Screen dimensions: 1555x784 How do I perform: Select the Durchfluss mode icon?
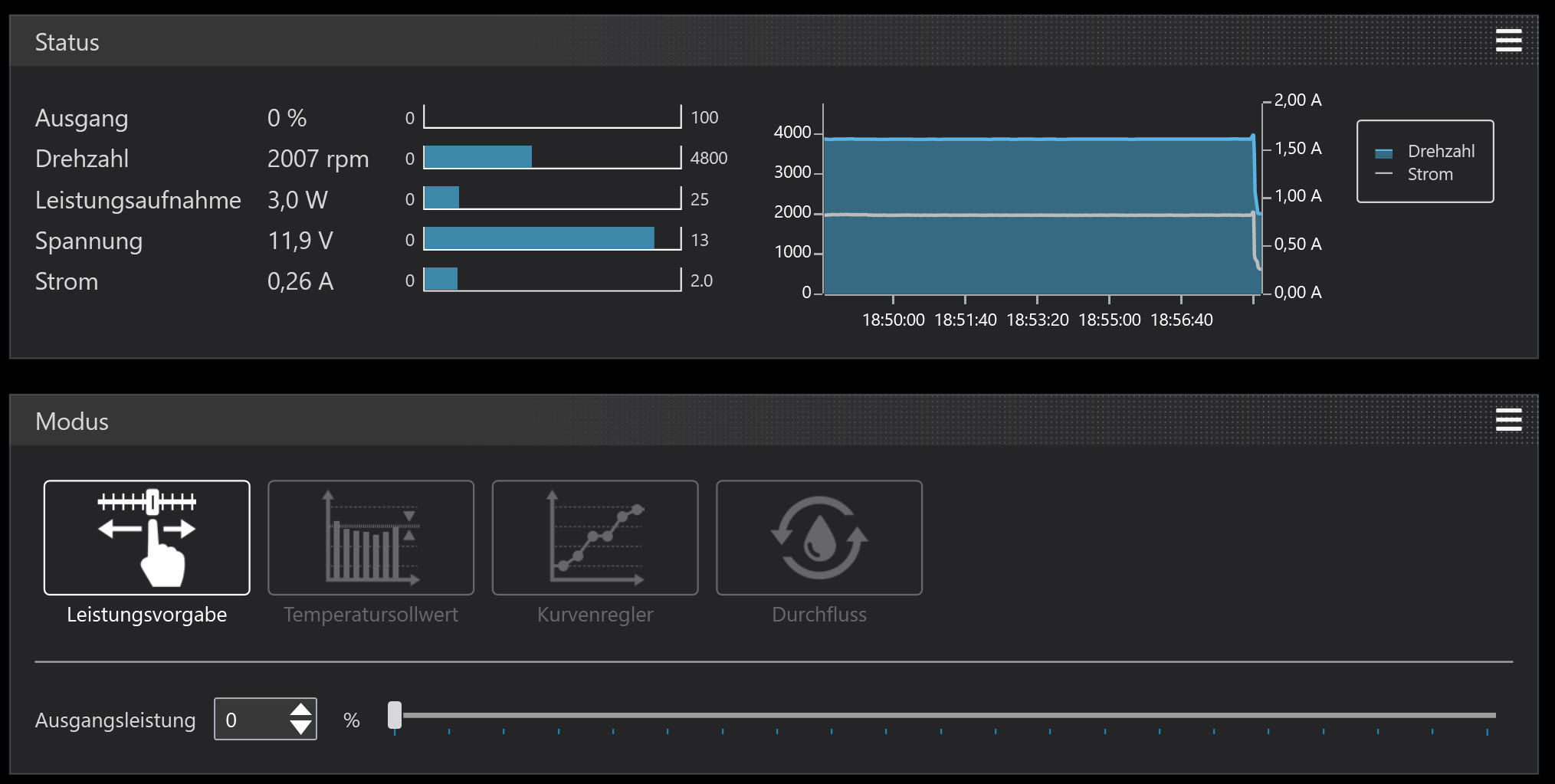coord(819,537)
